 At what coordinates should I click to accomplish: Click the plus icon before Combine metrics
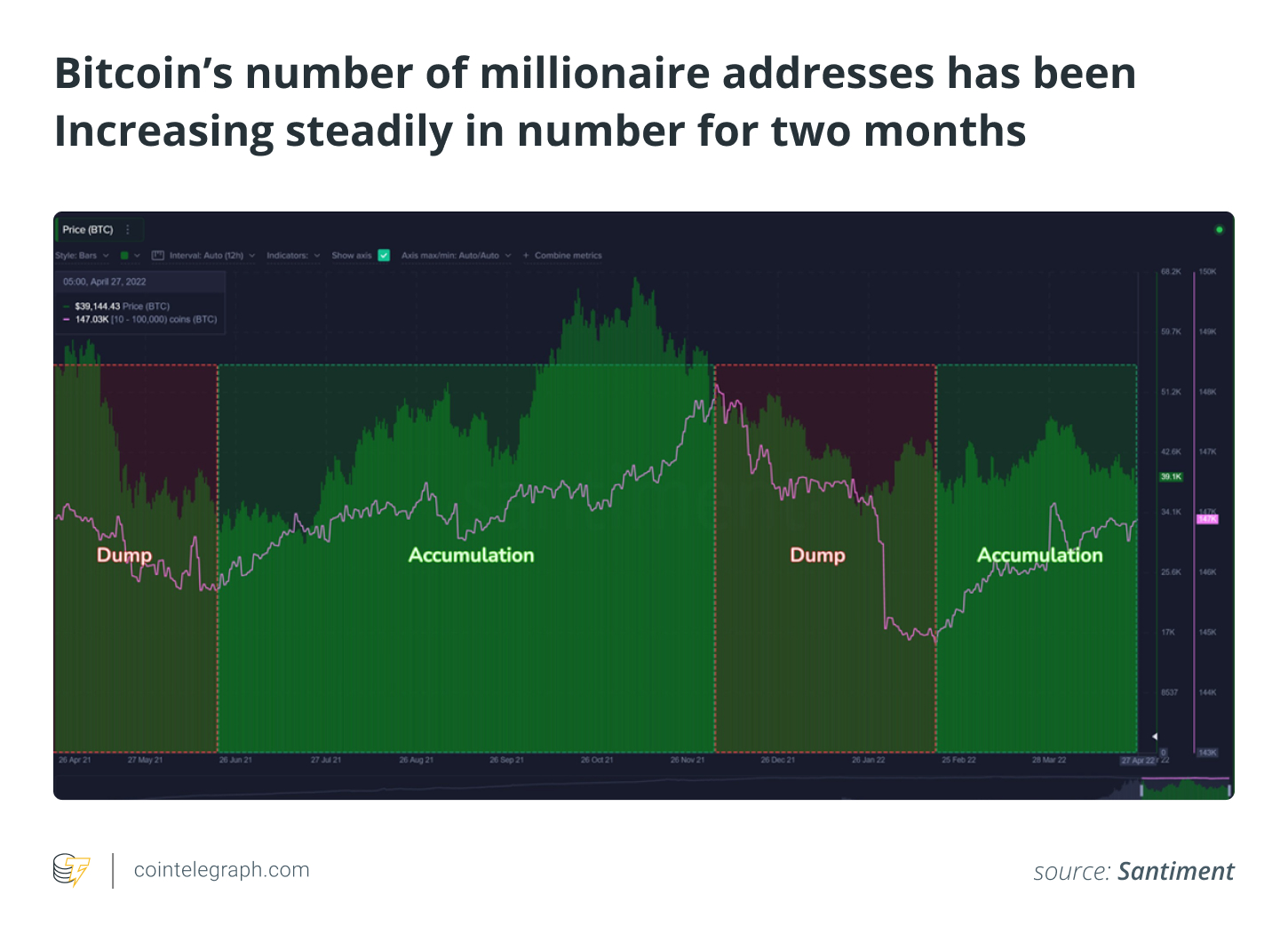pos(526,255)
